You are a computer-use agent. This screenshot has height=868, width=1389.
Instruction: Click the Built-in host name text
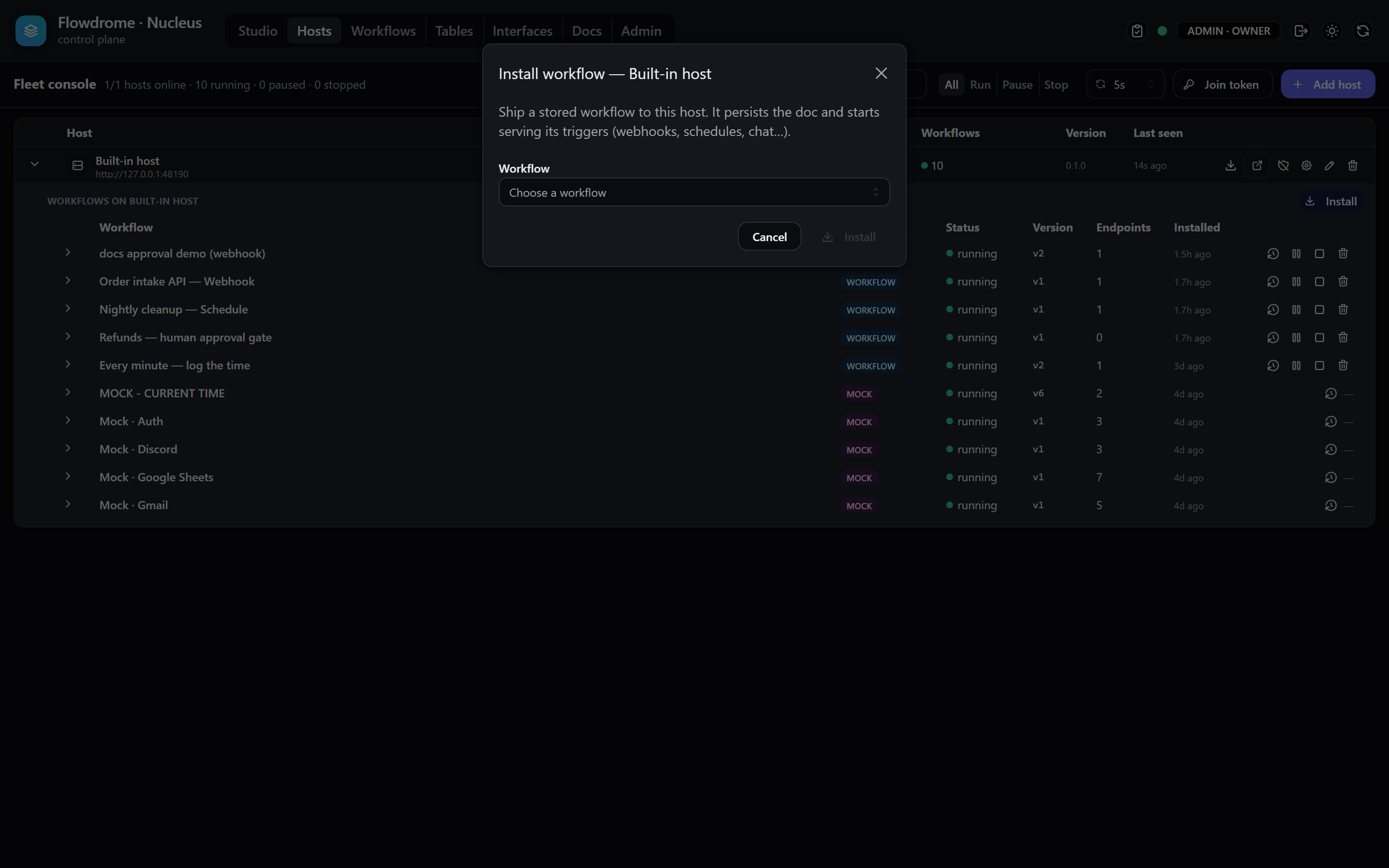tap(127, 161)
